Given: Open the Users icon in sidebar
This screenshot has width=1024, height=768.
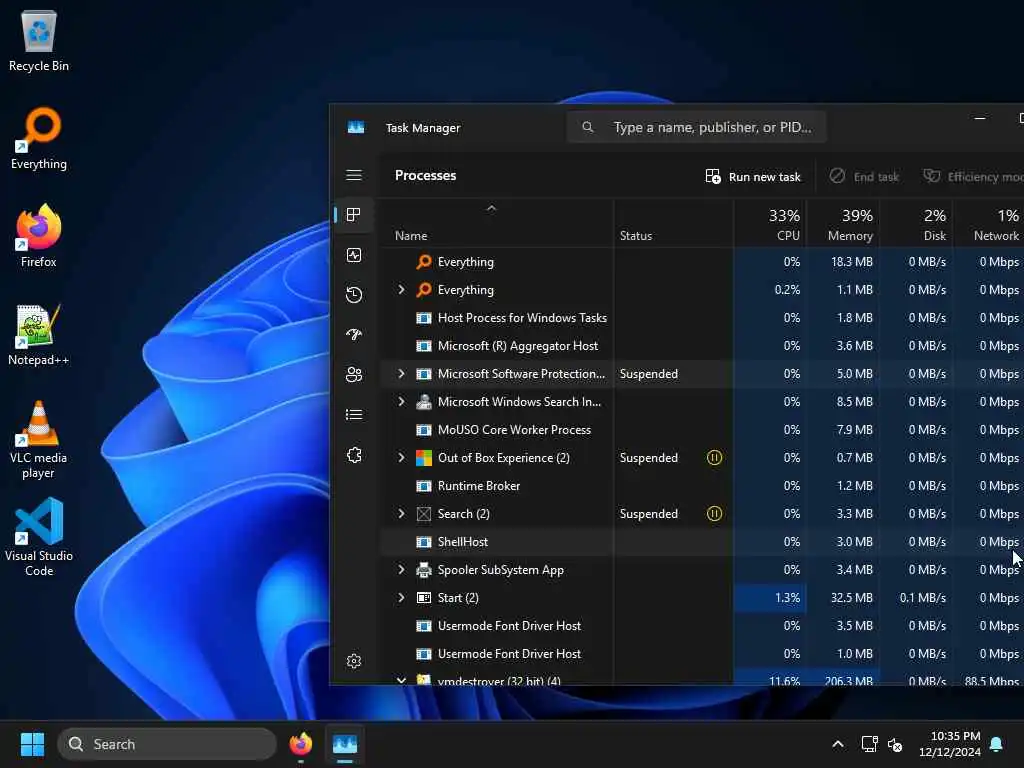Looking at the screenshot, I should point(354,374).
